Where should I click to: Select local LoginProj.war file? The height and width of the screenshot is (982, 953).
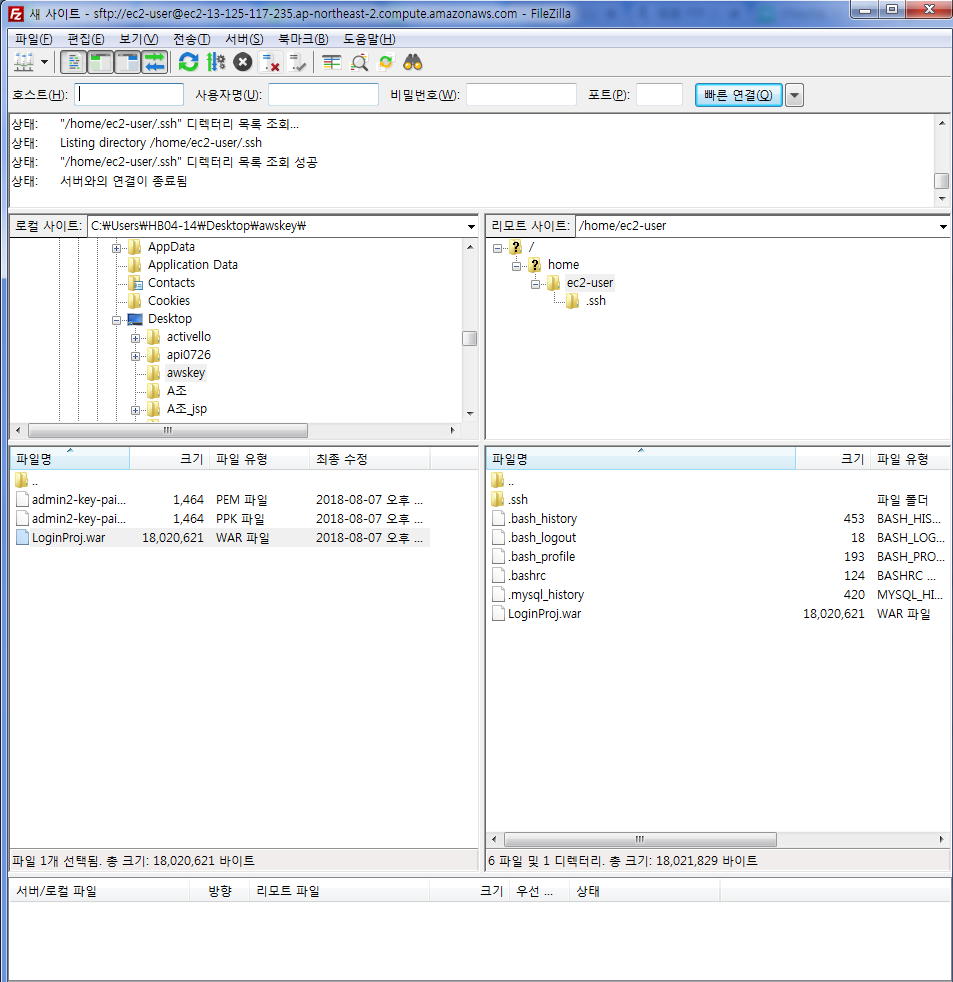220,537
